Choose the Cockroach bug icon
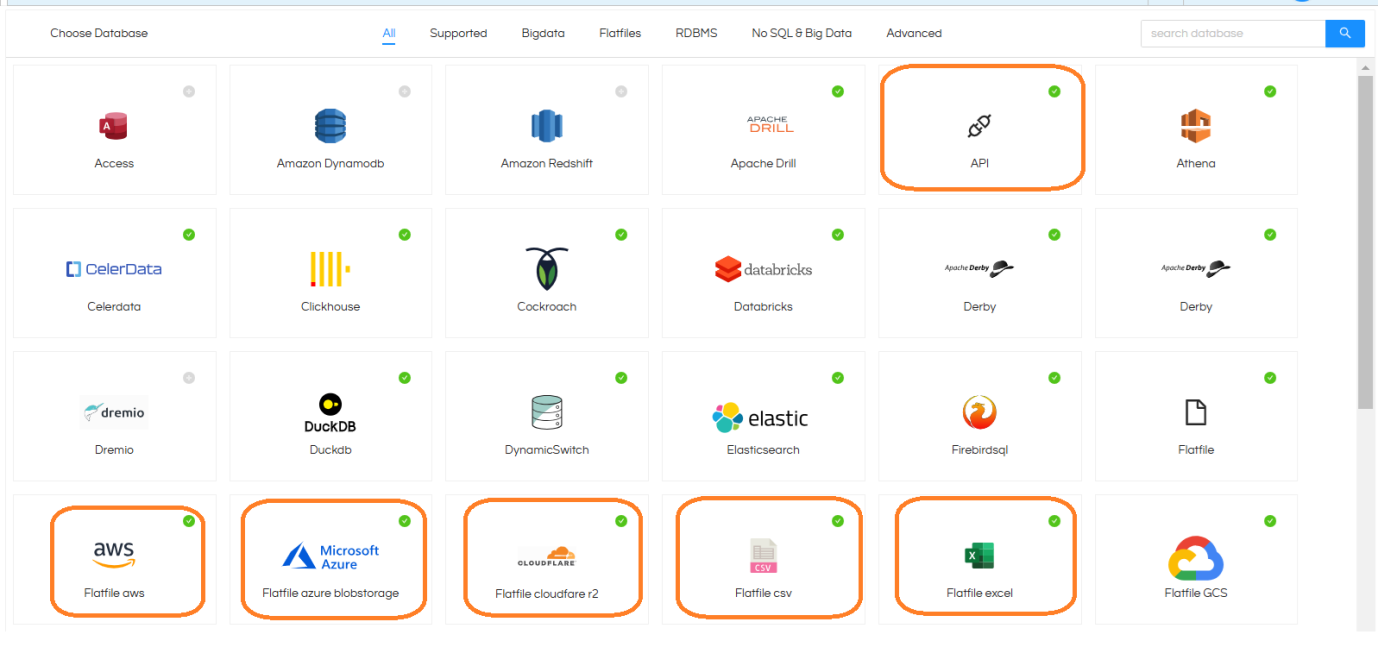The height and width of the screenshot is (647, 1378). 547,268
